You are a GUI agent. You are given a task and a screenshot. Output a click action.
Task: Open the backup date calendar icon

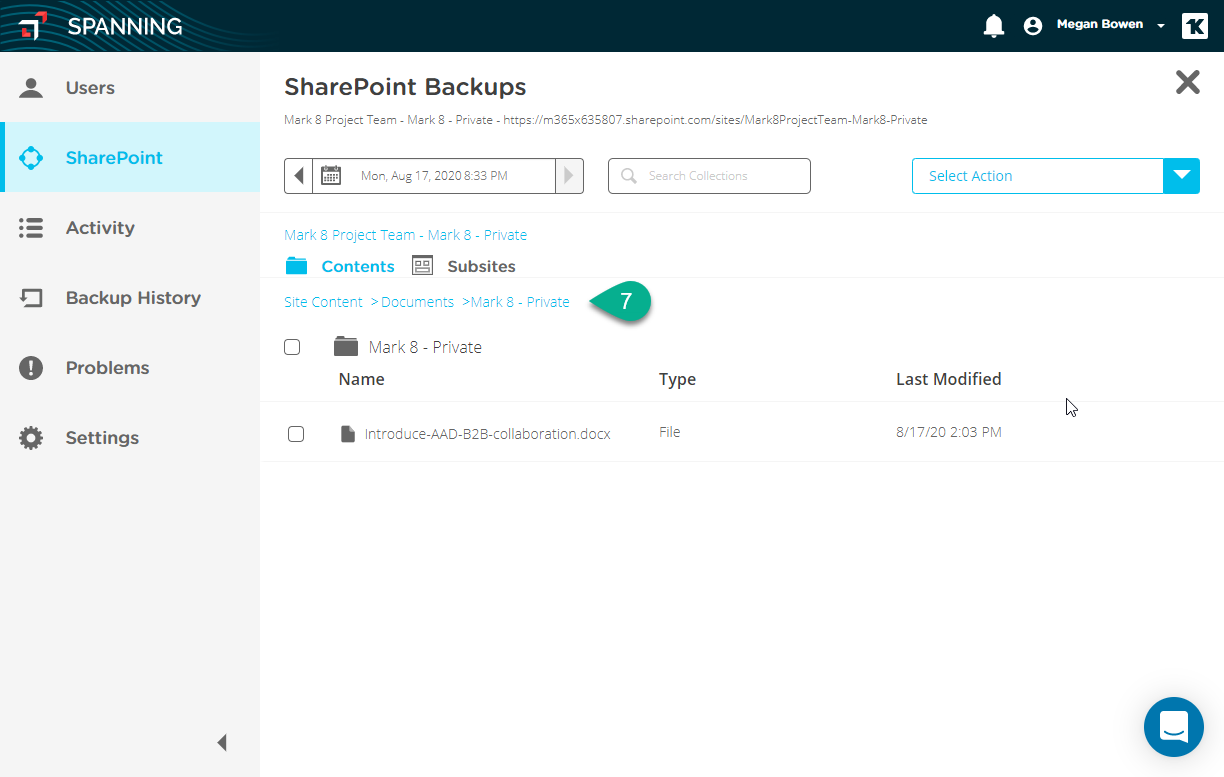click(331, 176)
